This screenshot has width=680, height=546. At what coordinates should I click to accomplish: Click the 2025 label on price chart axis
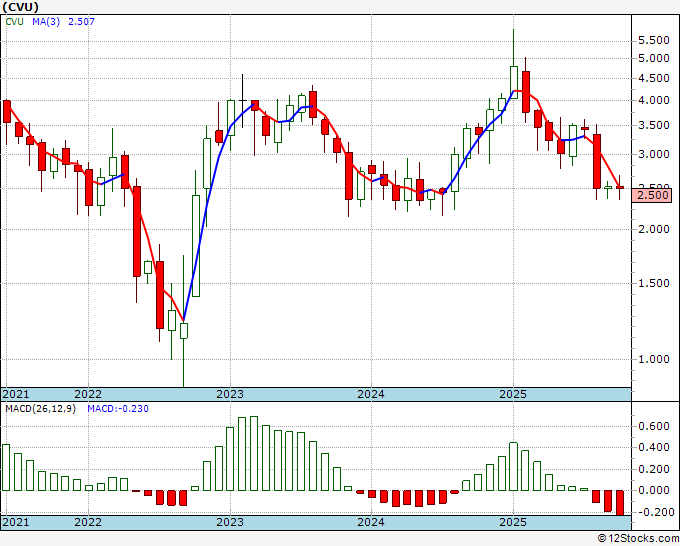click(513, 394)
